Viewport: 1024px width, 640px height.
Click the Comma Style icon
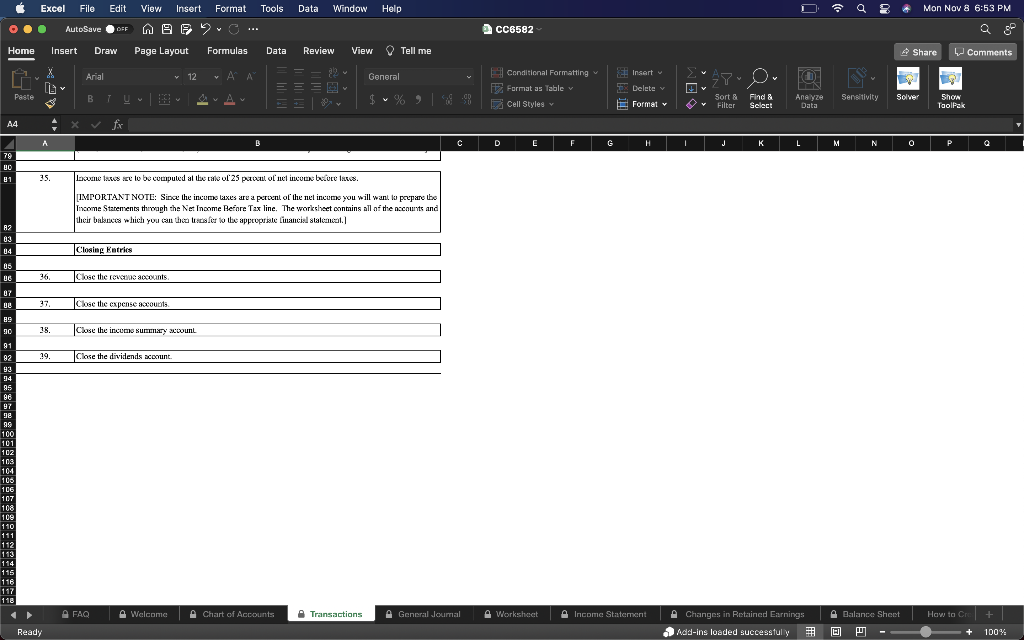point(418,100)
